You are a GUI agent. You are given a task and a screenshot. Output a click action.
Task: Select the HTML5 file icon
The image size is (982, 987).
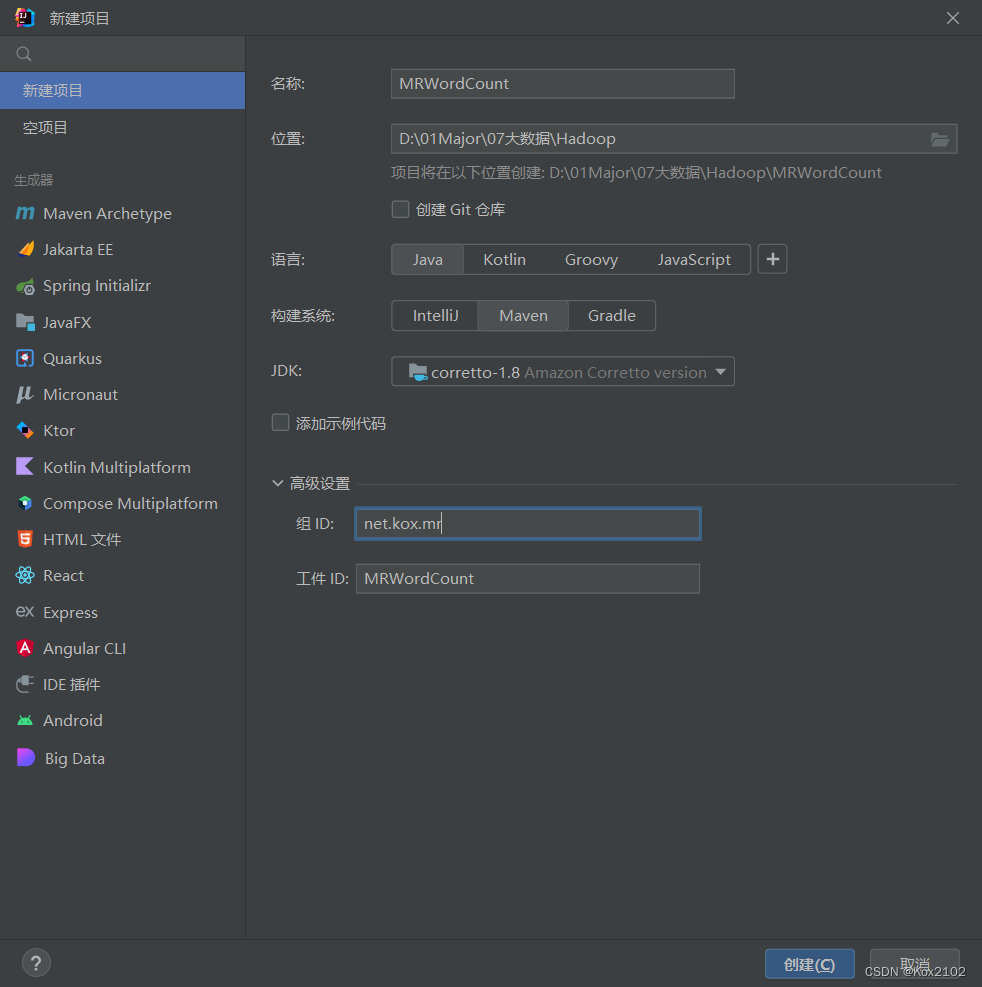coord(25,539)
